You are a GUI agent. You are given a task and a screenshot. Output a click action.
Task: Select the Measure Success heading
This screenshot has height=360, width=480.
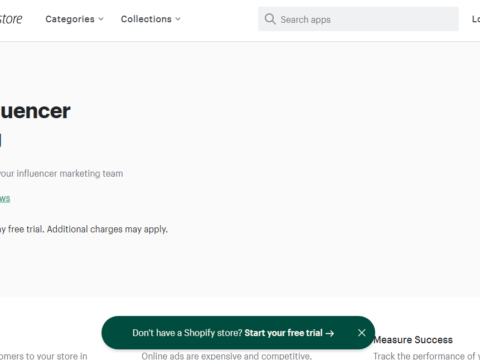pos(413,340)
